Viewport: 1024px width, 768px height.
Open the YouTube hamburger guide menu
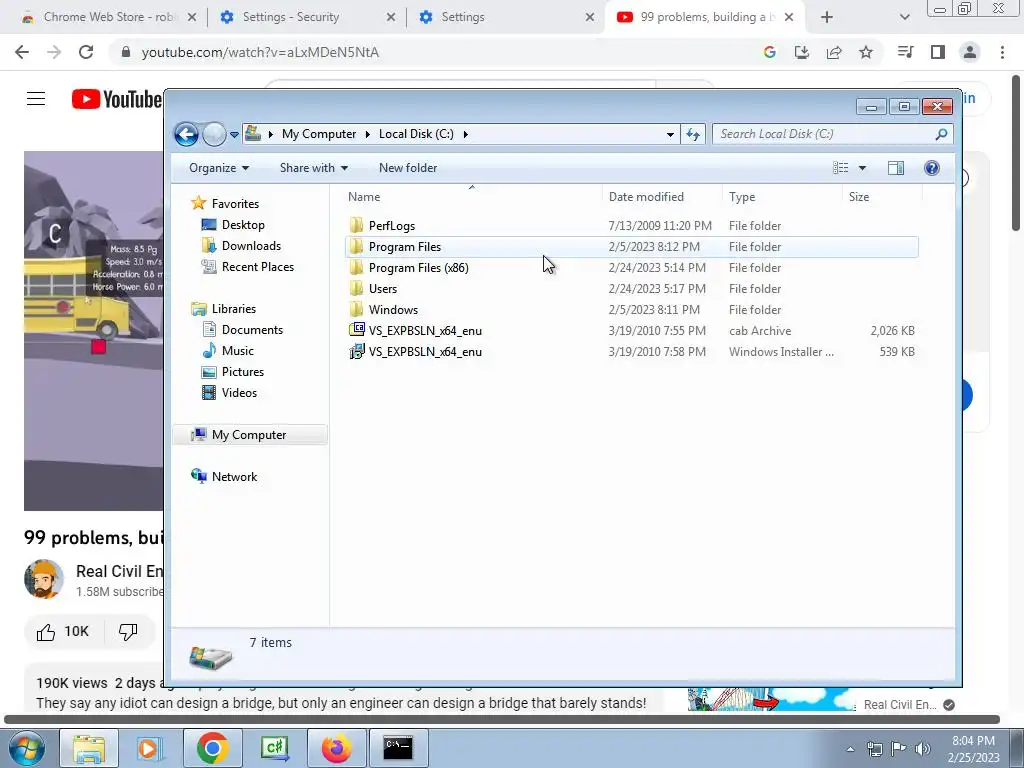pyautogui.click(x=36, y=99)
